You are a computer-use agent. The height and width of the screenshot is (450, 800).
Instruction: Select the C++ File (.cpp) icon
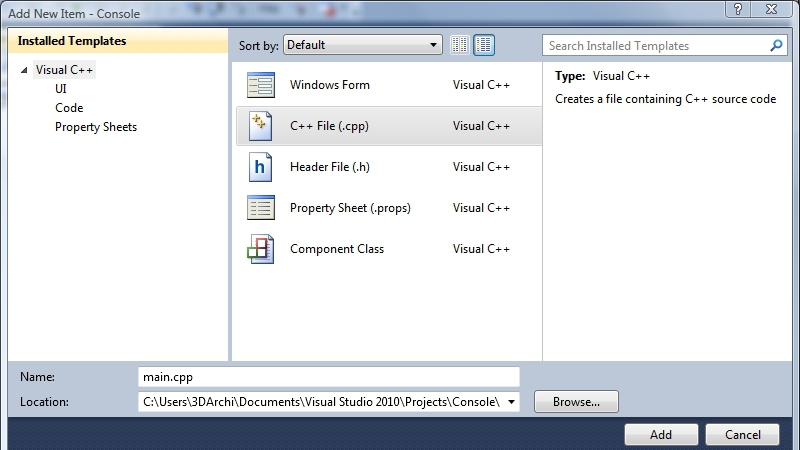pos(260,126)
